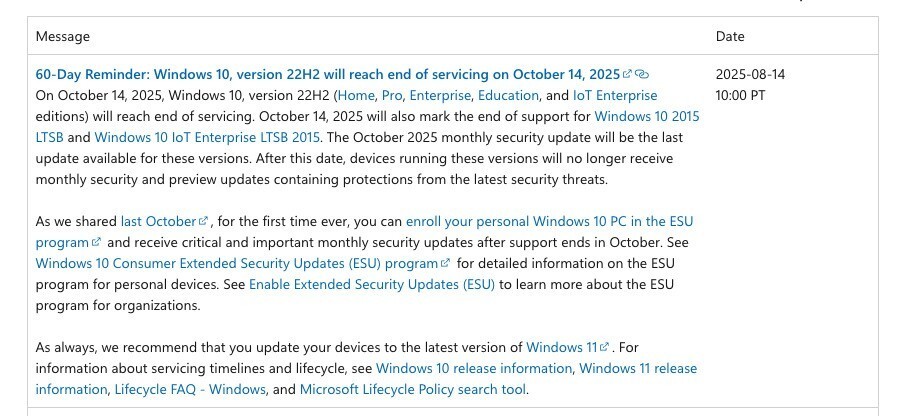Click the external icon beside Windows 11 link
Image resolution: width=903 pixels, height=416 pixels.
tap(604, 347)
